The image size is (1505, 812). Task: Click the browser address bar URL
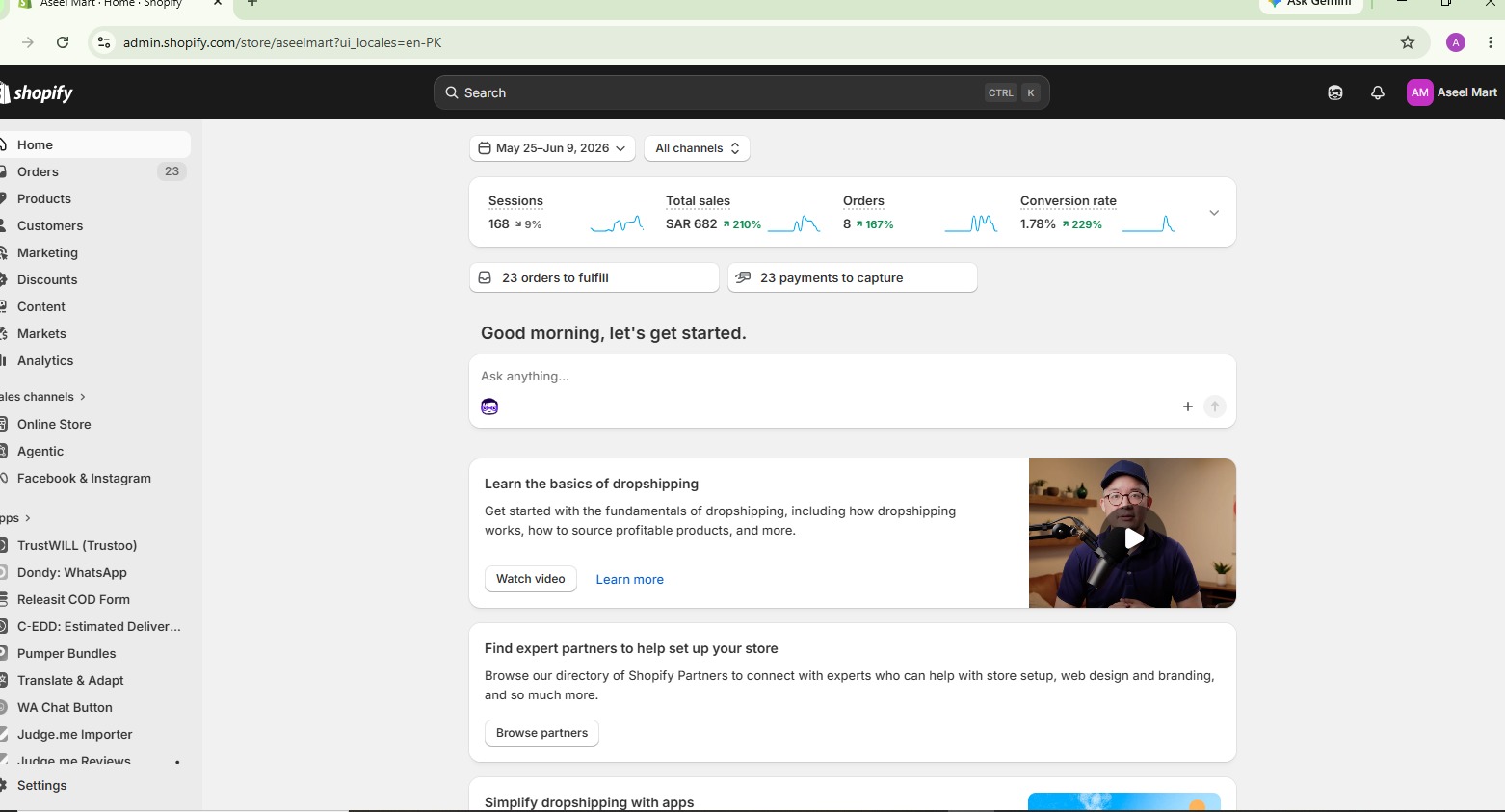coord(282,42)
